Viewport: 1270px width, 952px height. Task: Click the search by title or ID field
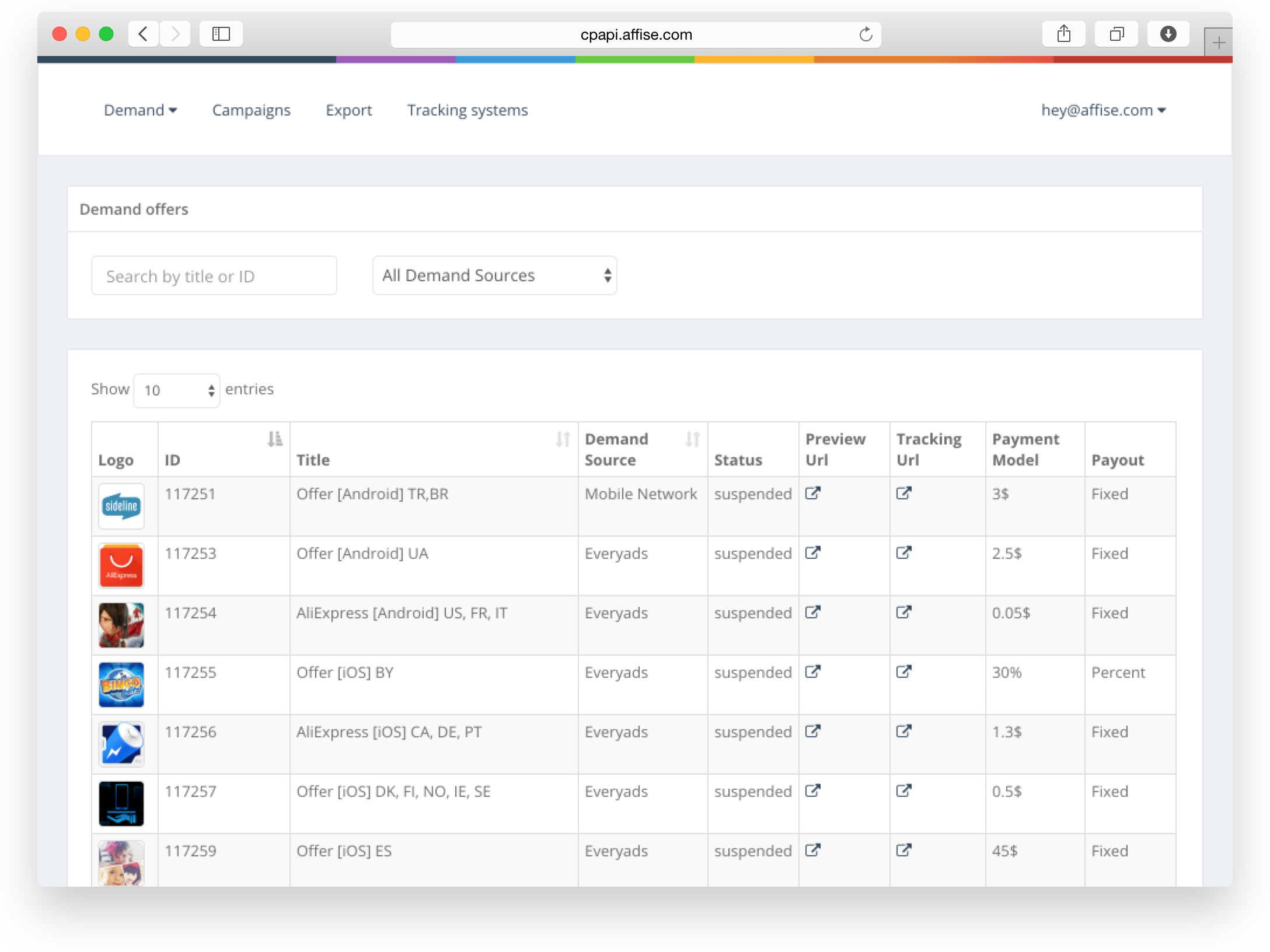[214, 275]
